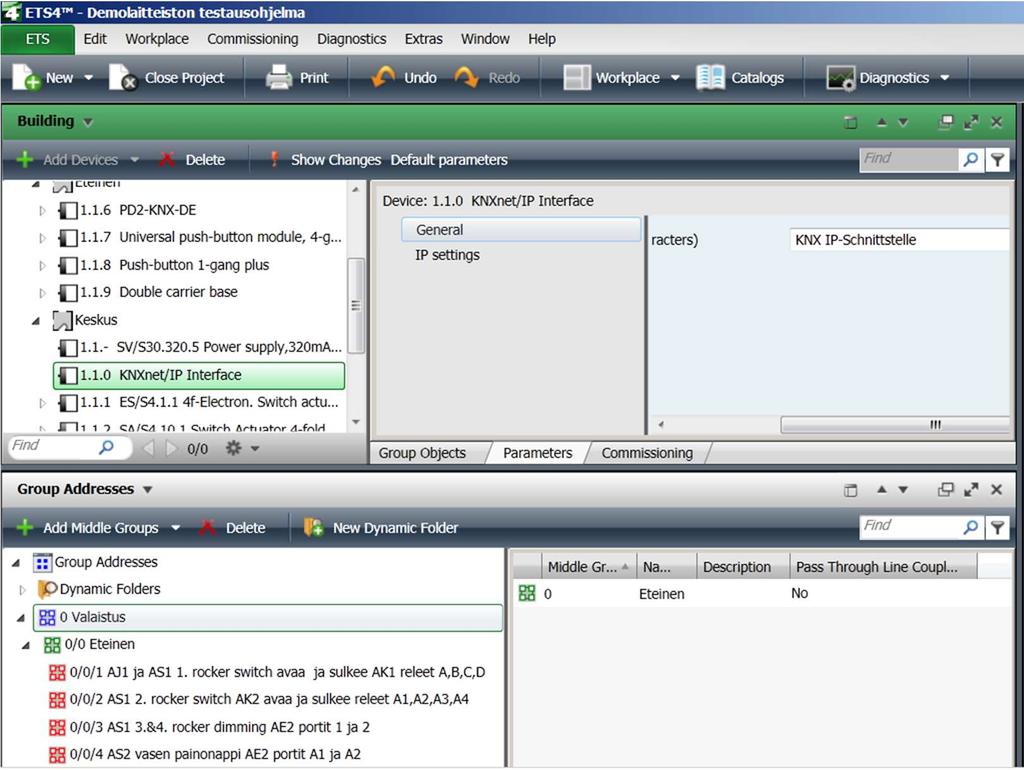Select the IP settings parameter page
This screenshot has height=770, width=1024.
pyautogui.click(x=447, y=255)
